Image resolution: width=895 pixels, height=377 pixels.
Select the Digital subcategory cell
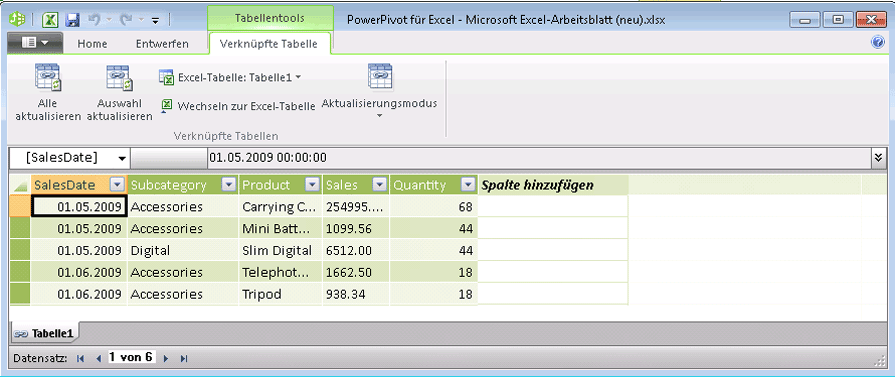183,250
